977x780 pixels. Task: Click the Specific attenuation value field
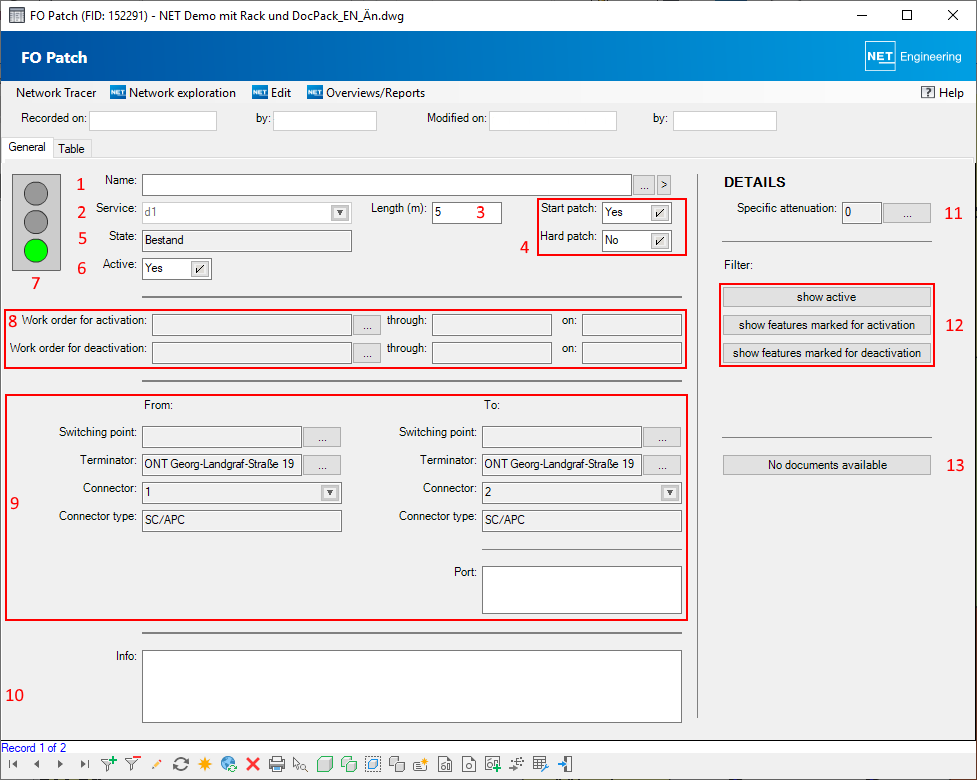pos(862,213)
